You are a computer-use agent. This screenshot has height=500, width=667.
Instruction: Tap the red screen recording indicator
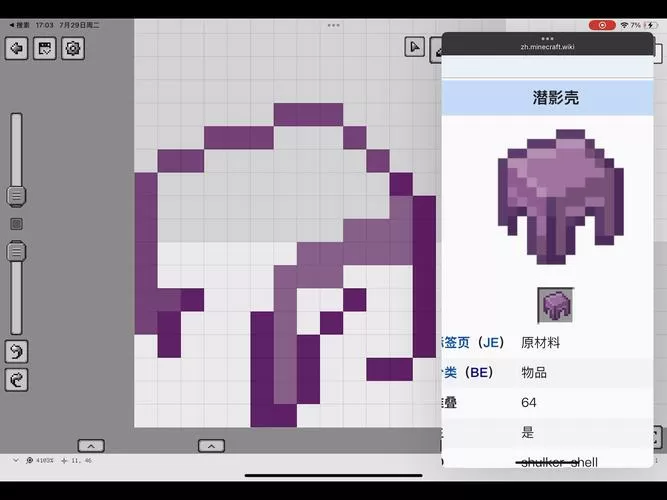tap(602, 25)
